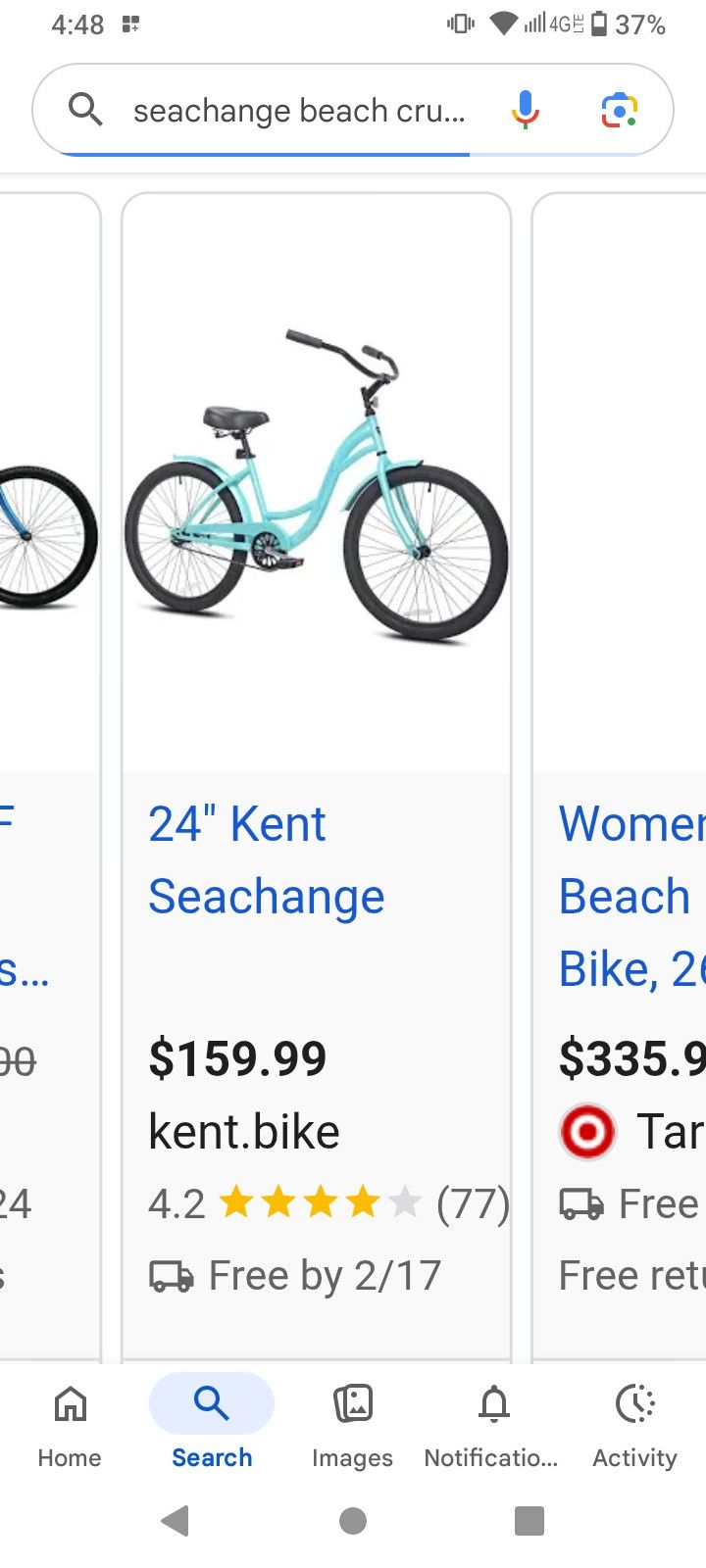Tap the microphone voice search icon
The width and height of the screenshot is (706, 1568).
[x=526, y=110]
